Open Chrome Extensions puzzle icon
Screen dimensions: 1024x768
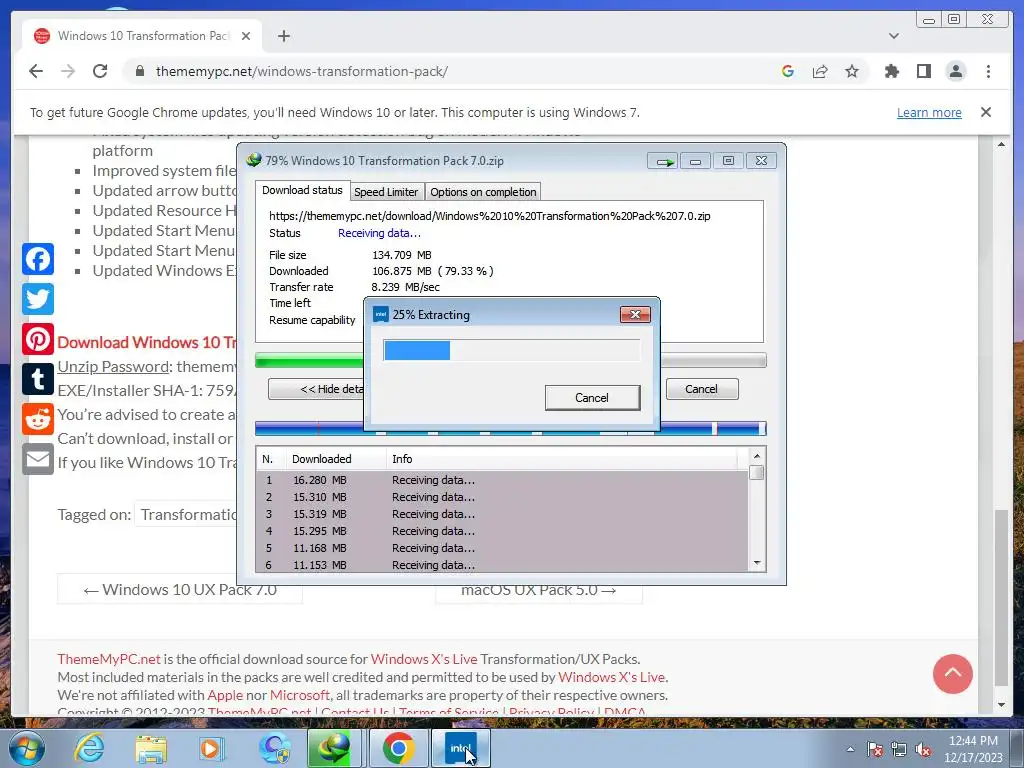click(891, 71)
